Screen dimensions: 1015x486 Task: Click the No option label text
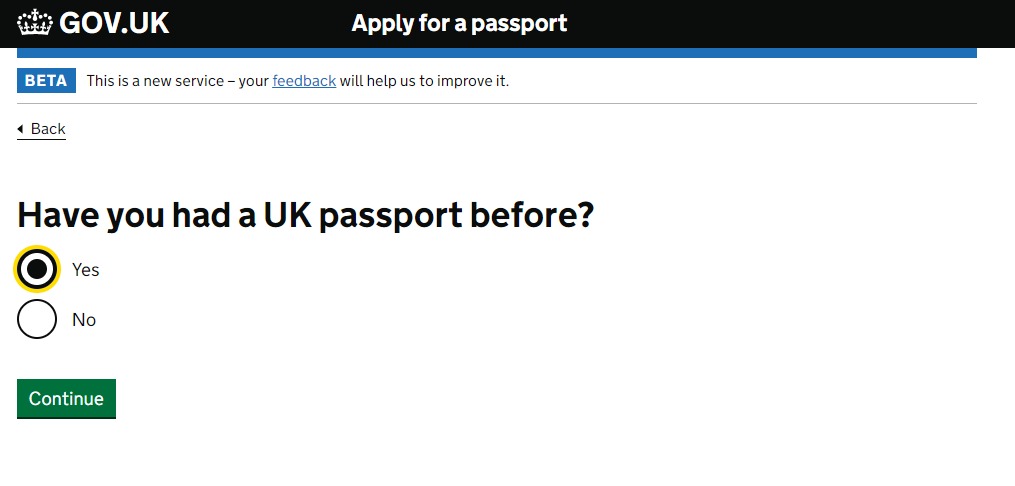click(84, 320)
